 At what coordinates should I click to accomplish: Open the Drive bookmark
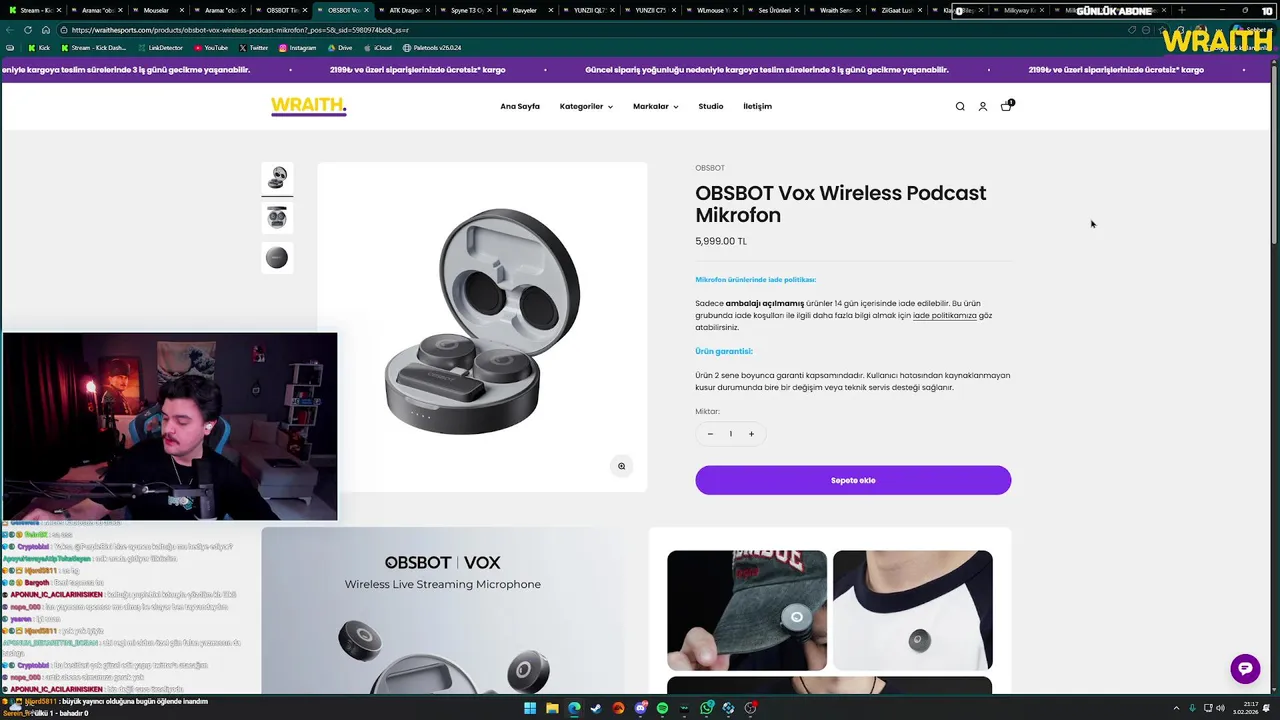tap(340, 48)
